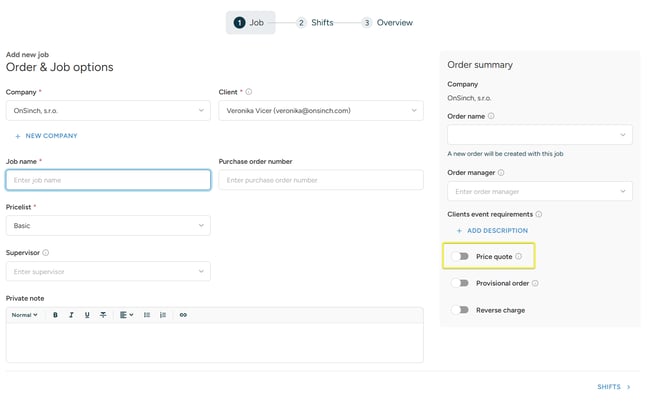Open the Order manager dropdown

click(x=540, y=191)
